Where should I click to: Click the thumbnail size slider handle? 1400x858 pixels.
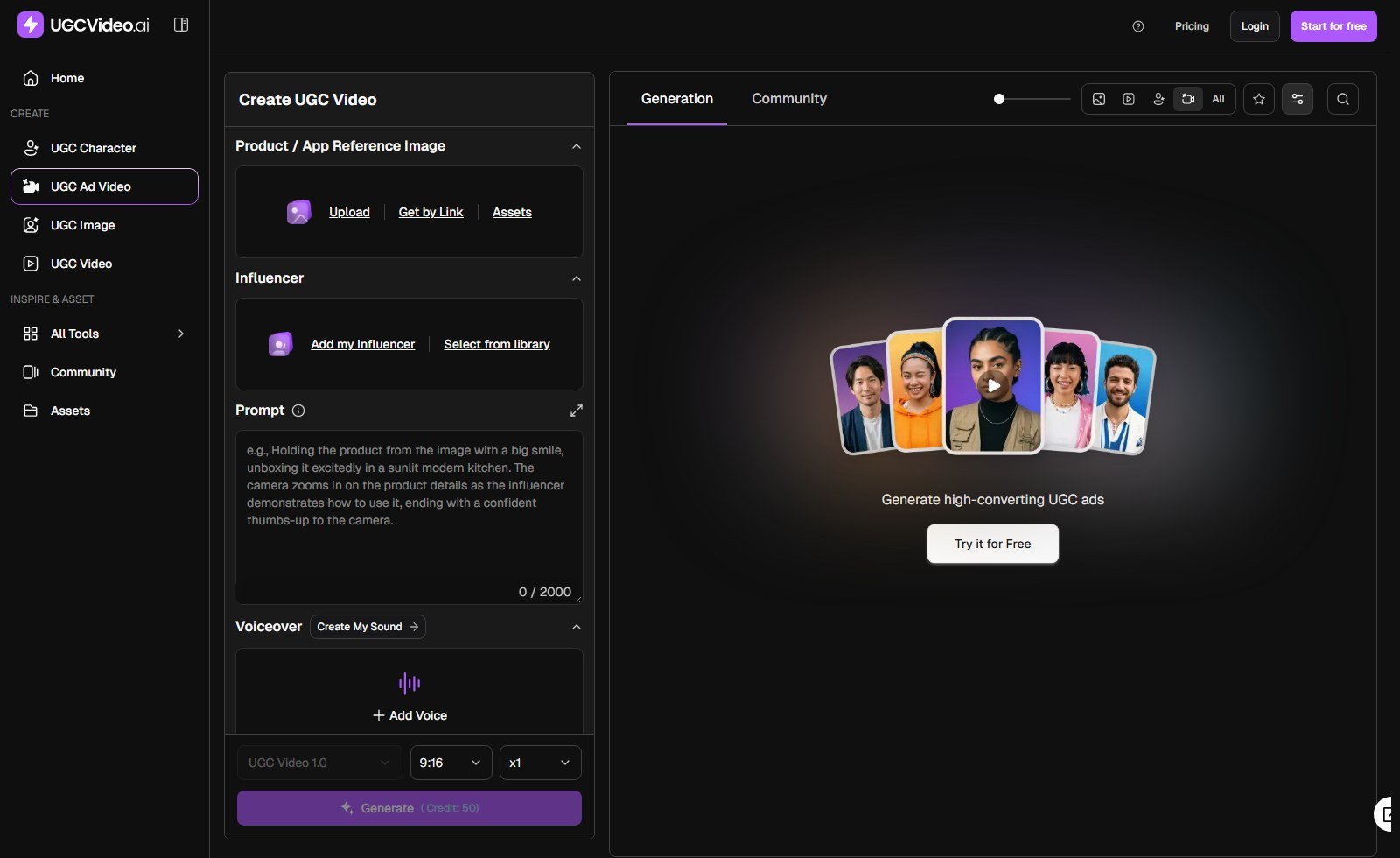coord(999,99)
